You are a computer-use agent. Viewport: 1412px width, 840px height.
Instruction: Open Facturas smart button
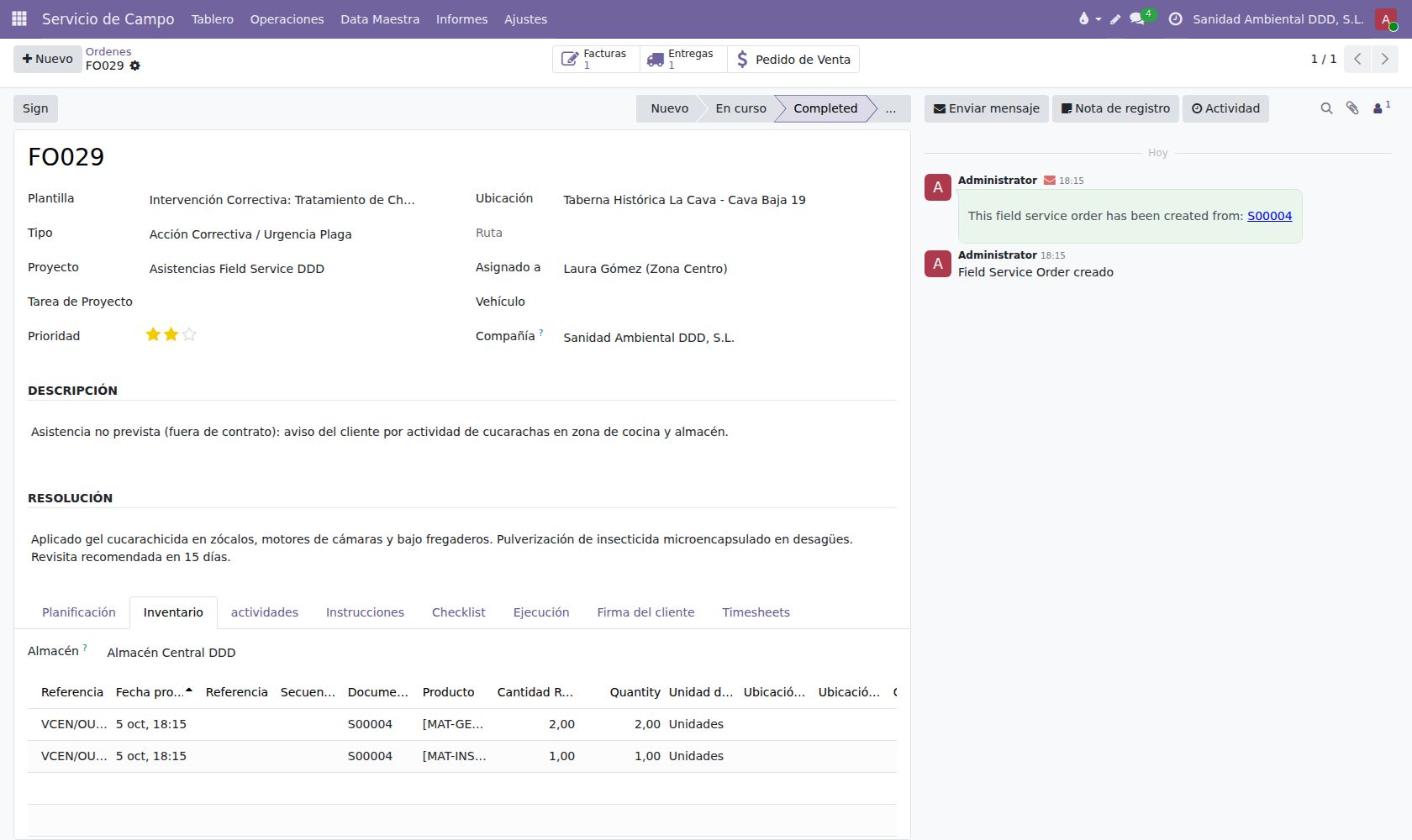pos(596,59)
